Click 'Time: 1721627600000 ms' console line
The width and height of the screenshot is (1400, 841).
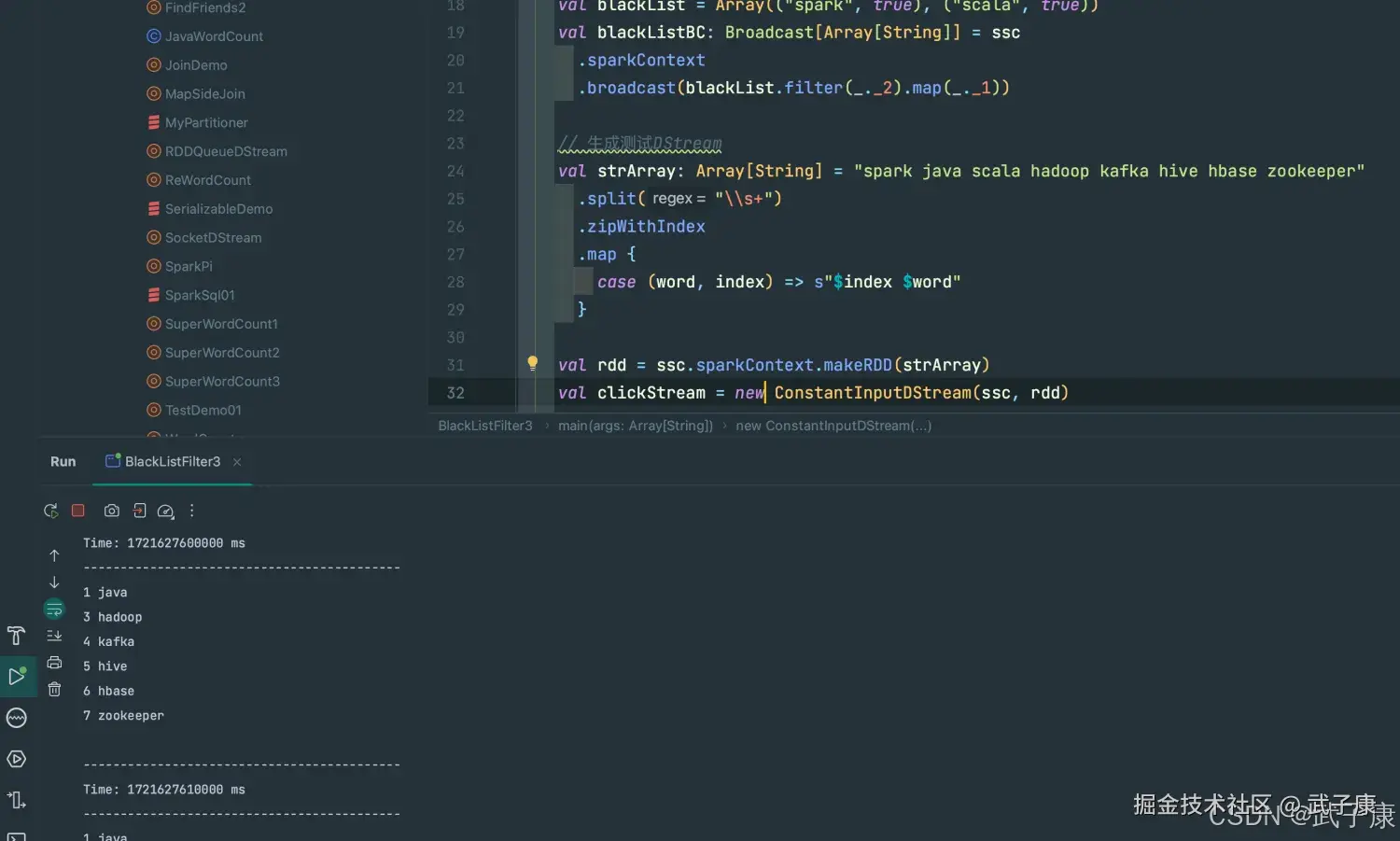164,543
